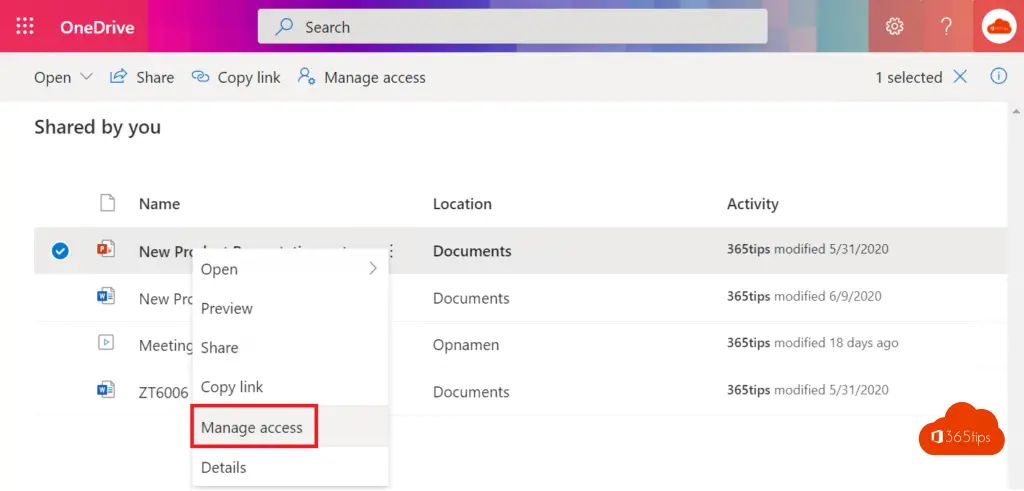Click Manage access in the command bar
Screen dimensions: 1024x491
pyautogui.click(x=362, y=77)
